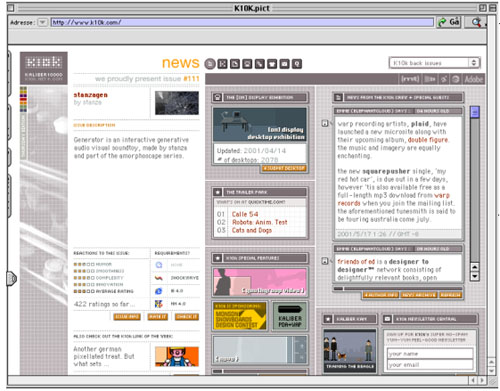The image size is (500, 391).
Task: Click the magnifier icon ending the navigation row
Action: (297, 64)
